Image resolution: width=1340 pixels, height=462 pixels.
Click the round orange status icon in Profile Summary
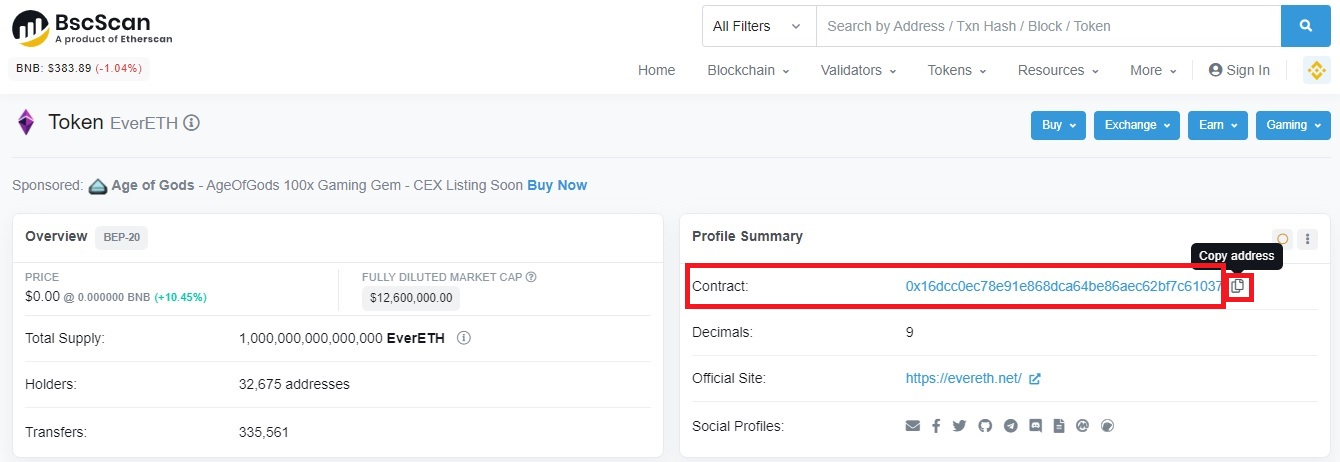(x=1282, y=239)
